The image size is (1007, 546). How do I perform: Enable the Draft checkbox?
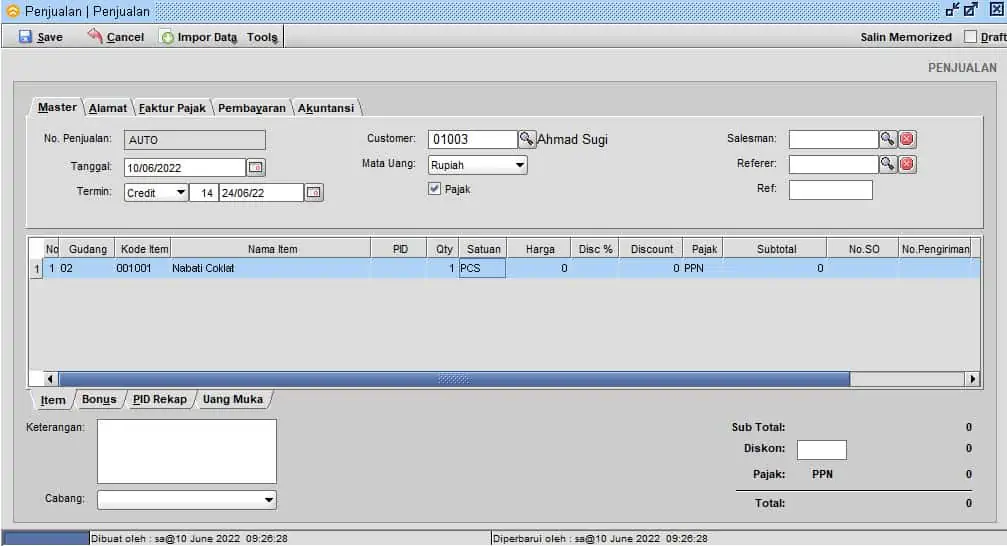(970, 37)
